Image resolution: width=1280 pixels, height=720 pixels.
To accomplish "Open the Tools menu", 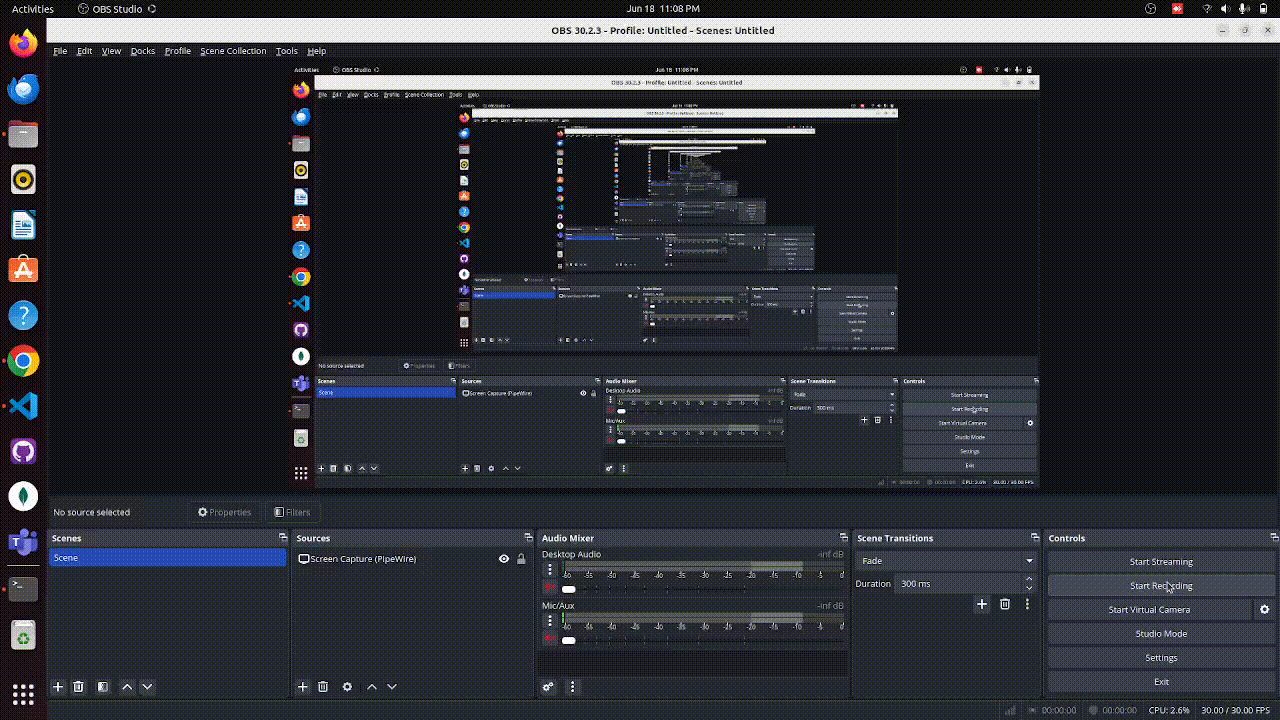I will 287,51.
